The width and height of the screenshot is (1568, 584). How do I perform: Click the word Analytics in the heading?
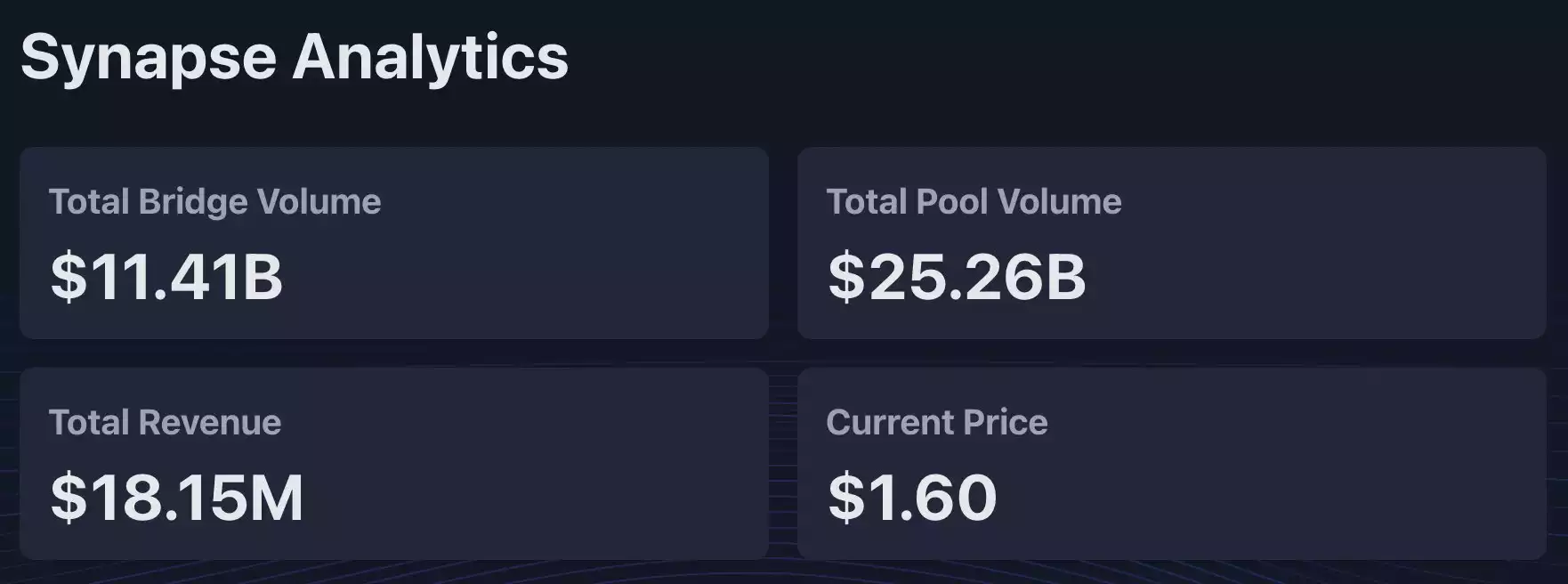click(x=430, y=57)
